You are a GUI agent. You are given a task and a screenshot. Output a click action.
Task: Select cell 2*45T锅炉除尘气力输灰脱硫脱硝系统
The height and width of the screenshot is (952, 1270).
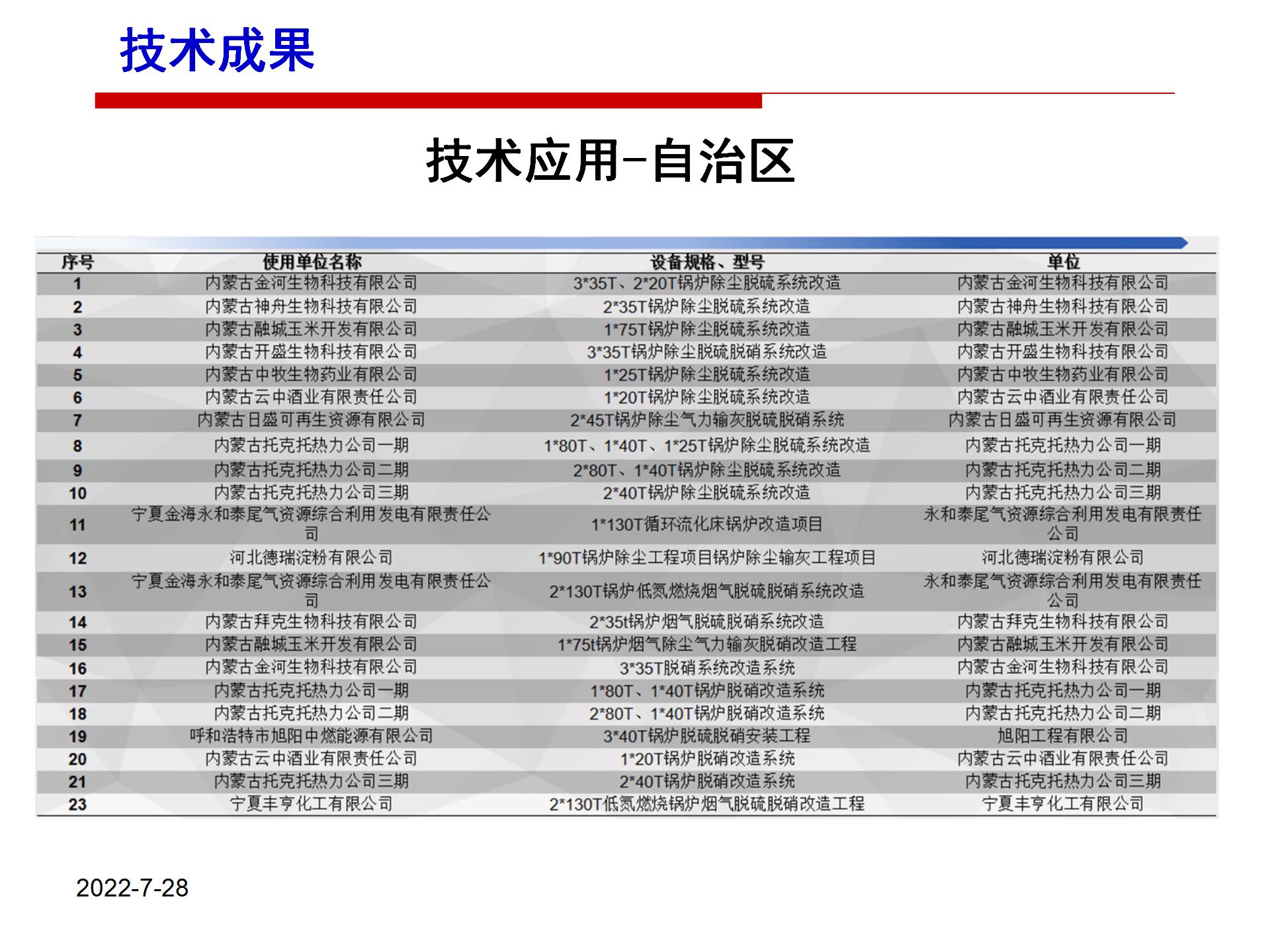tap(707, 420)
